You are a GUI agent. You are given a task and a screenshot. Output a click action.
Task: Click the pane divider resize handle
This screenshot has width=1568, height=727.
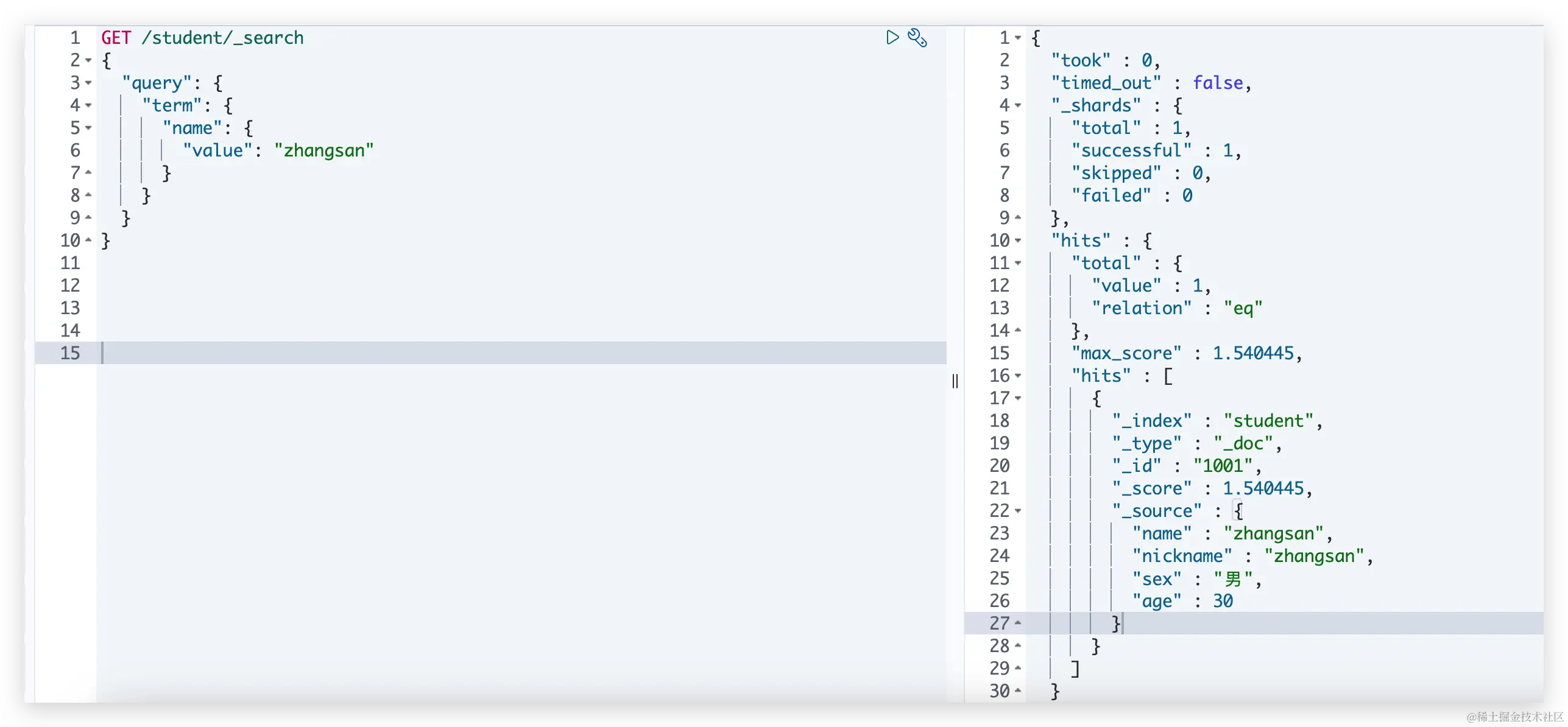955,381
